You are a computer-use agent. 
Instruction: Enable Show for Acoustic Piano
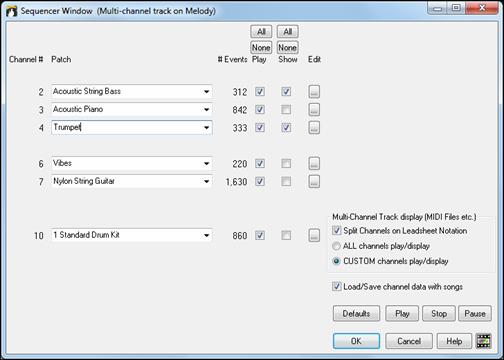286,109
